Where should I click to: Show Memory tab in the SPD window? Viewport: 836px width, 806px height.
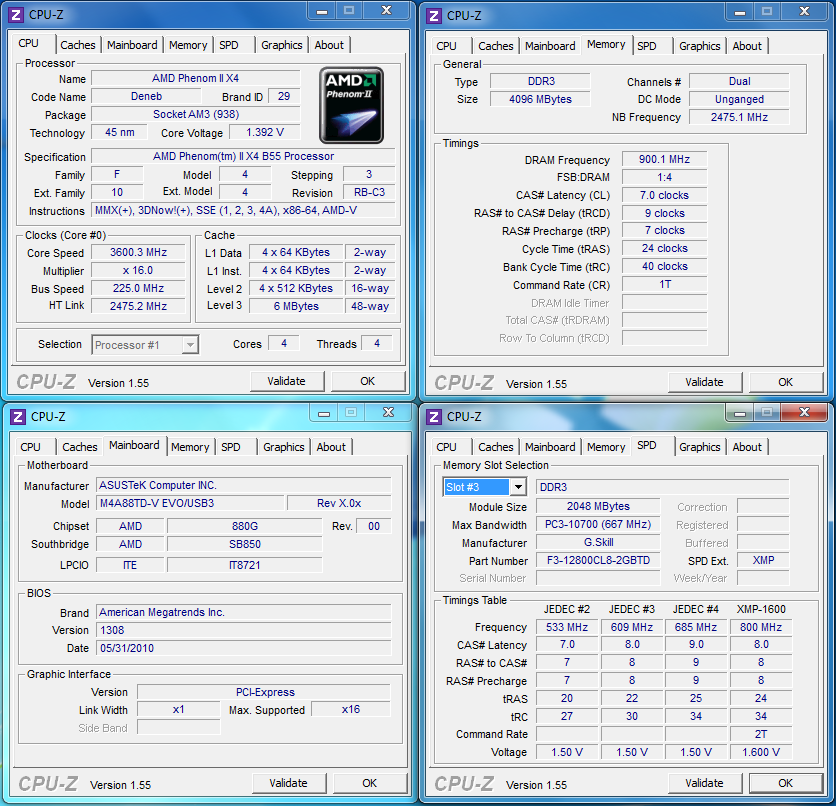(x=606, y=447)
